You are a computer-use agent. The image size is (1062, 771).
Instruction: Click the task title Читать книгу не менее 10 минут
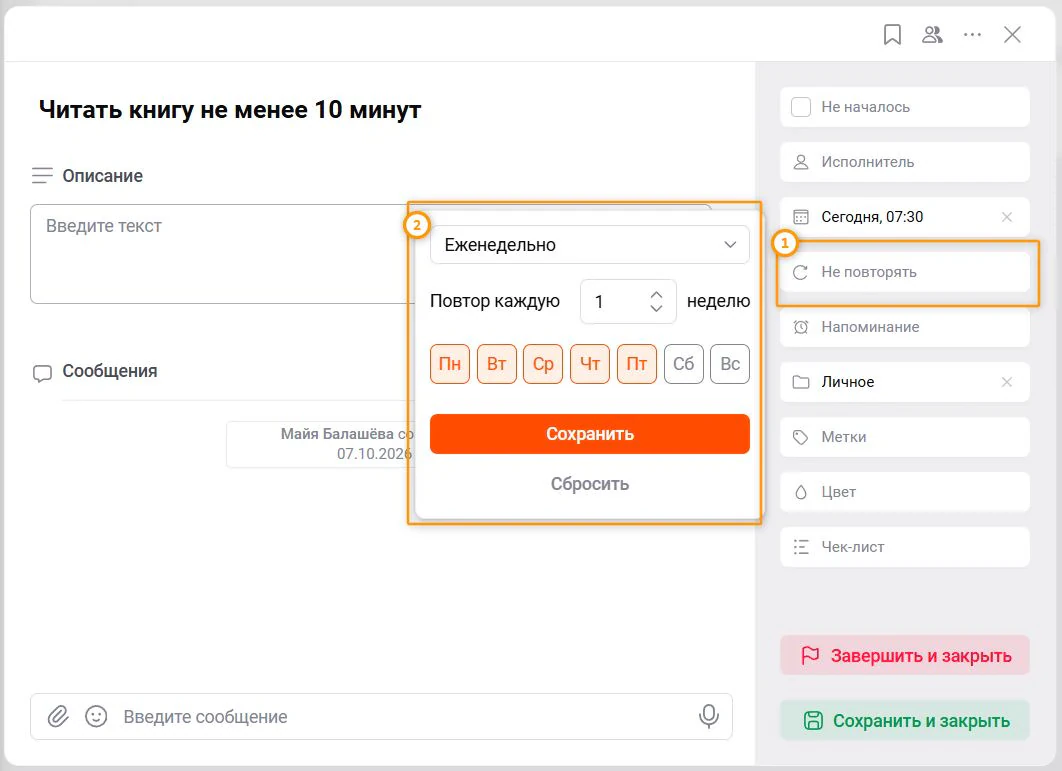pos(230,110)
